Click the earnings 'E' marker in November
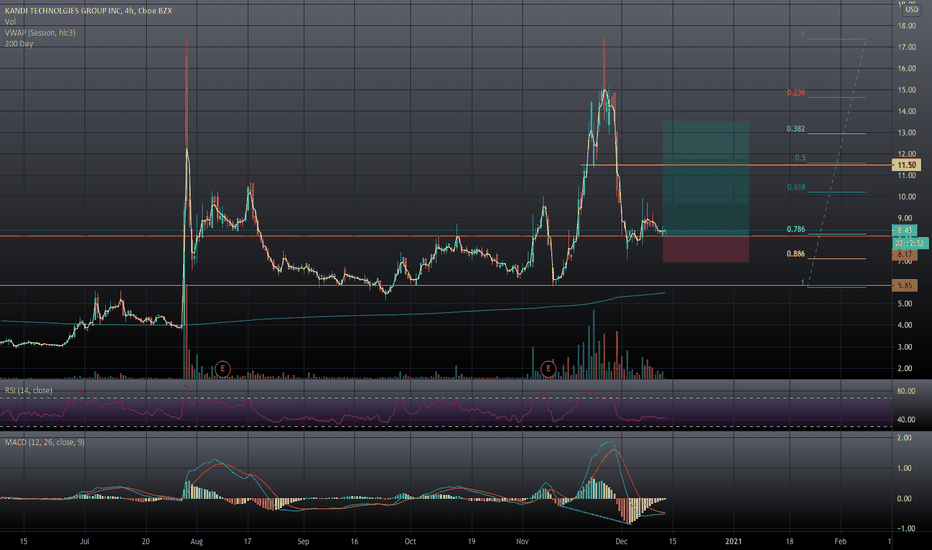932x550 pixels. coord(548,369)
